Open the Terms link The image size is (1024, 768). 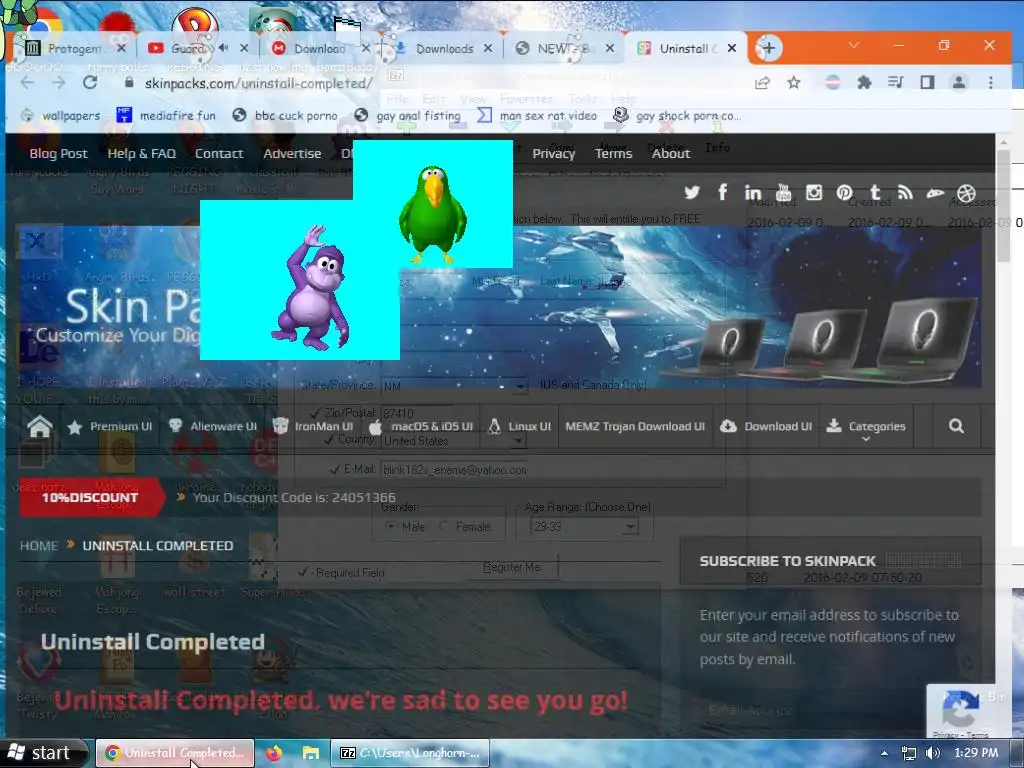[x=613, y=153]
